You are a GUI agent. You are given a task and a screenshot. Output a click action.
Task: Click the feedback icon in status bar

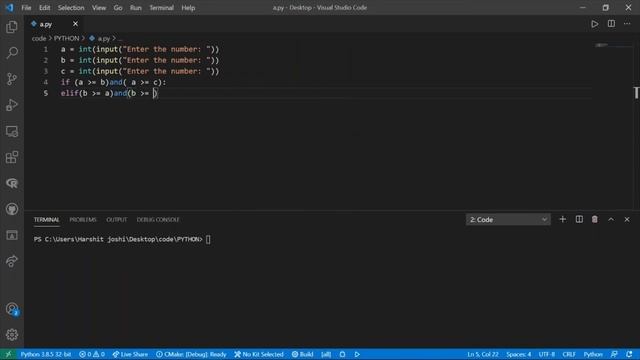coord(614,354)
